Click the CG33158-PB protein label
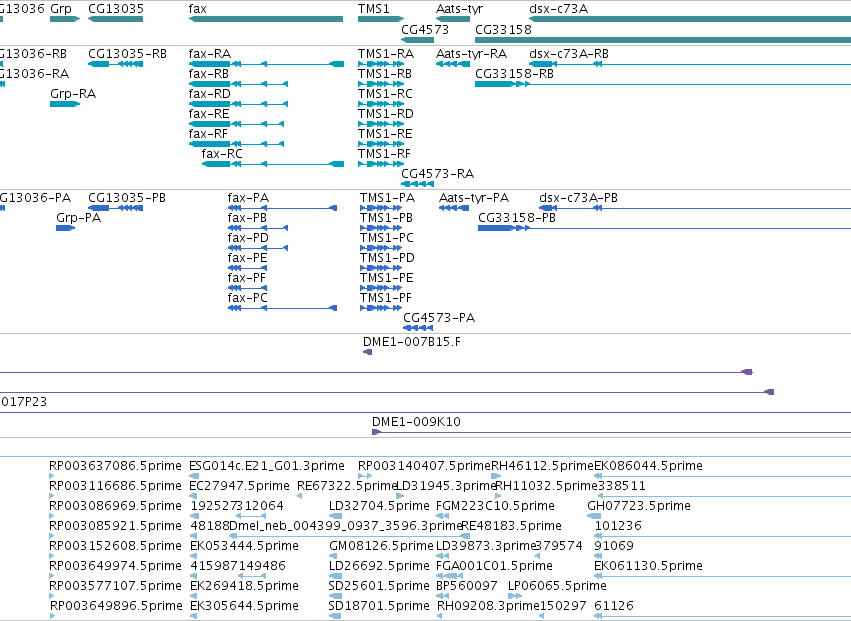851x621 pixels. pyautogui.click(x=517, y=218)
